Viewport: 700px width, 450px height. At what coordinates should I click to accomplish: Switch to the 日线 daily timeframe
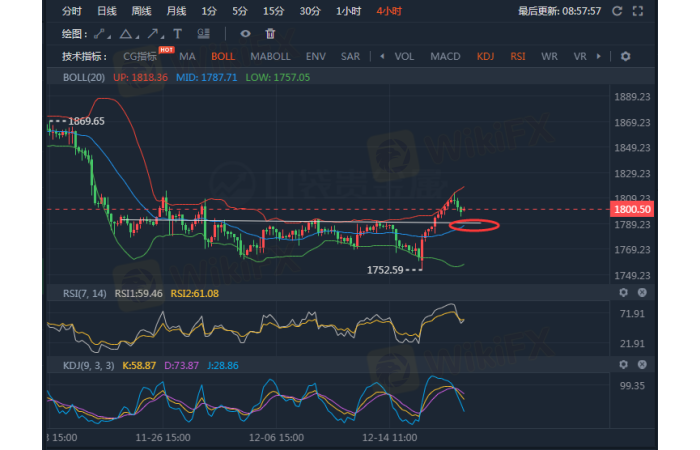tap(106, 11)
